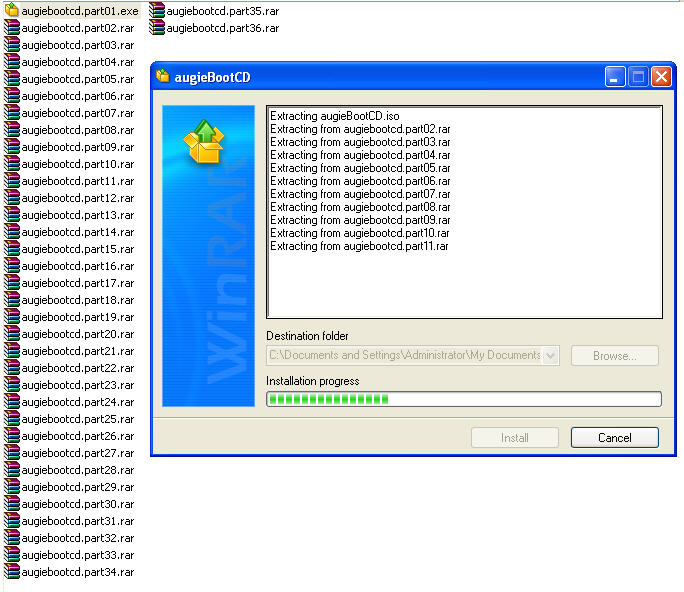Select the RAR icon for augiebootcd.part20.rar
The image size is (684, 592).
(12, 334)
